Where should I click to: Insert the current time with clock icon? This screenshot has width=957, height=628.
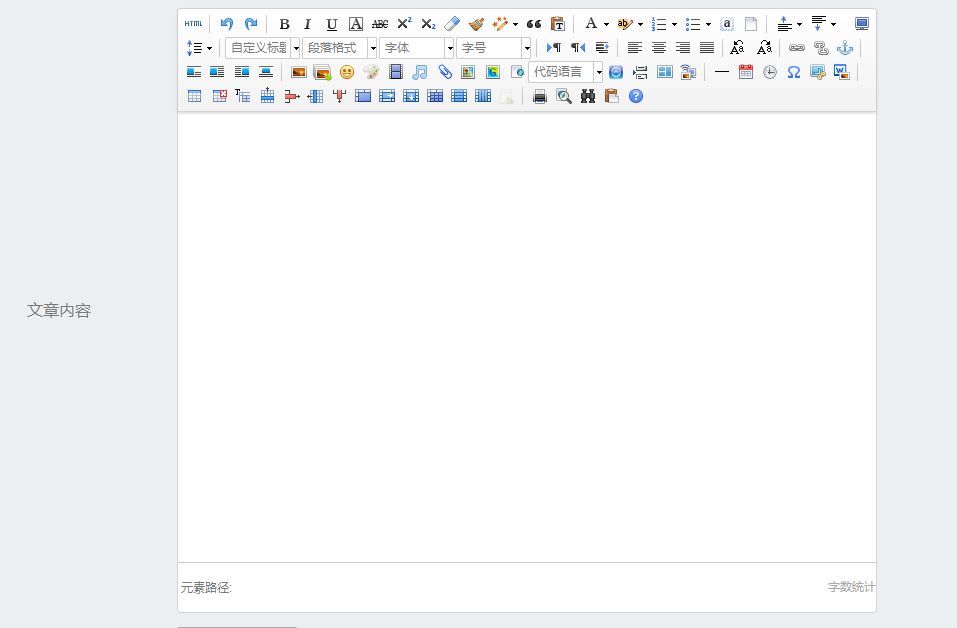click(770, 72)
